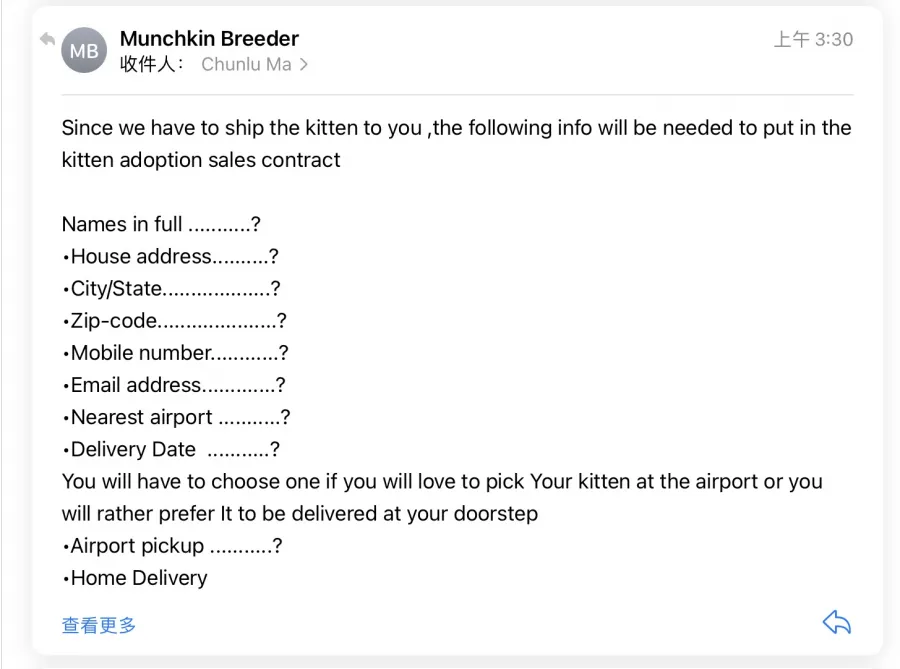The image size is (900, 669).
Task: Click the 上午 3:30 timestamp
Action: pos(813,39)
